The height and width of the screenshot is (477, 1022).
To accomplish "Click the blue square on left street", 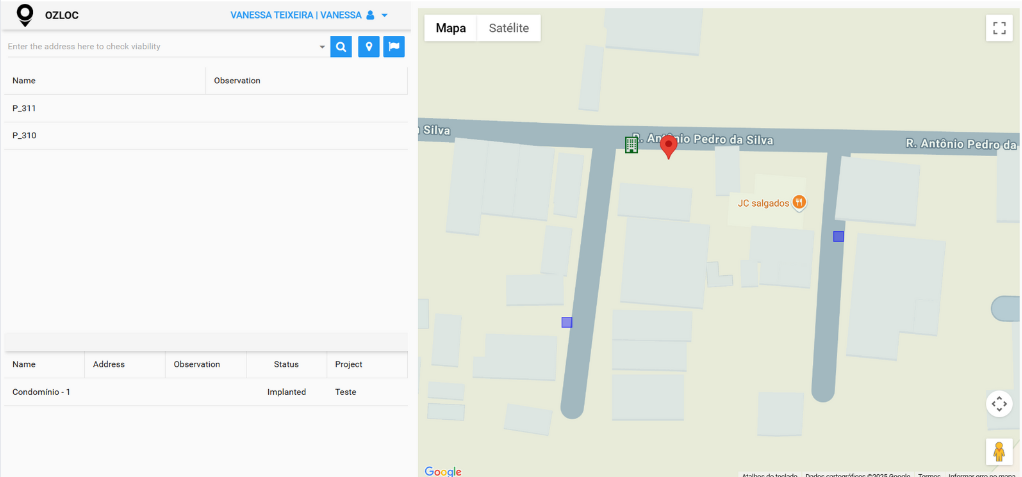I will coord(567,322).
